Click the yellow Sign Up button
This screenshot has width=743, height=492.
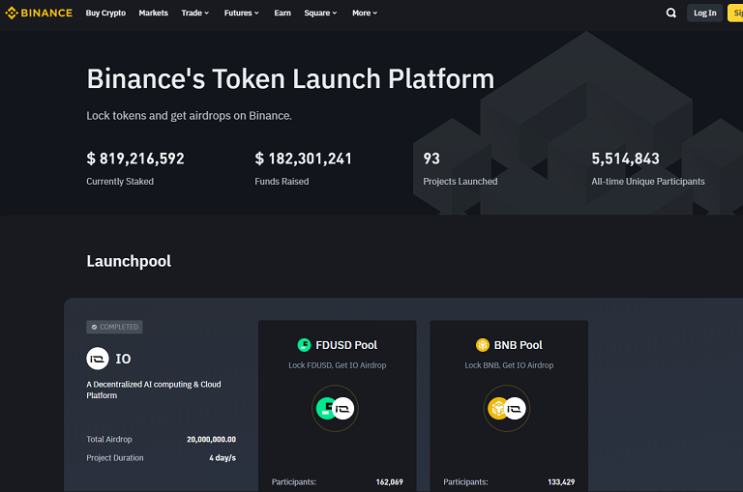pyautogui.click(x=735, y=13)
